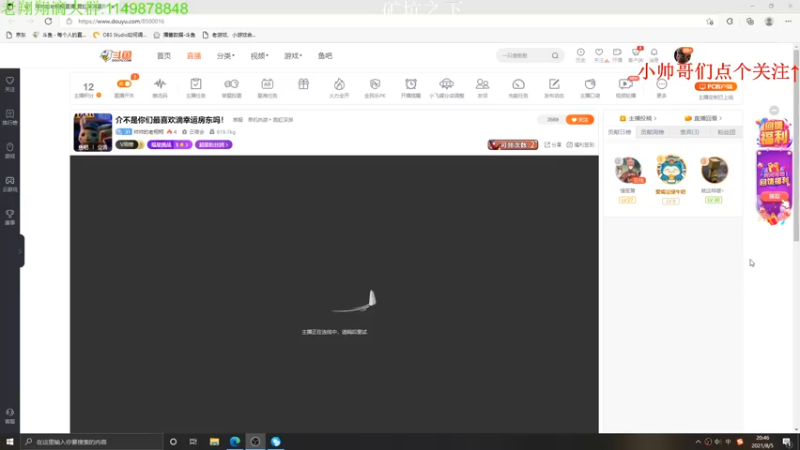Click the two-person friends icon in toolbar
800x450 pixels.
[x=482, y=84]
